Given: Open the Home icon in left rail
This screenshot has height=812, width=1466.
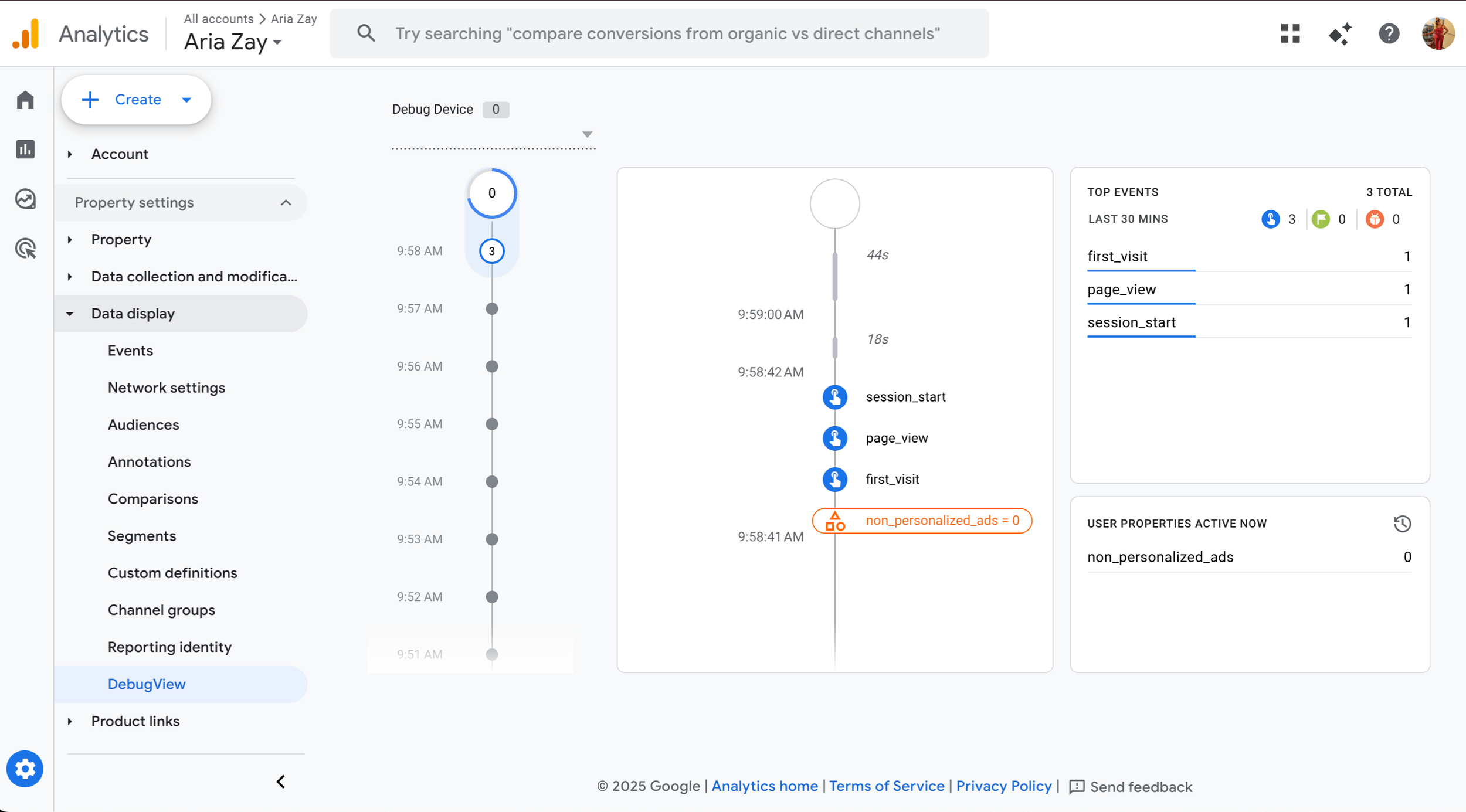Looking at the screenshot, I should 25,100.
